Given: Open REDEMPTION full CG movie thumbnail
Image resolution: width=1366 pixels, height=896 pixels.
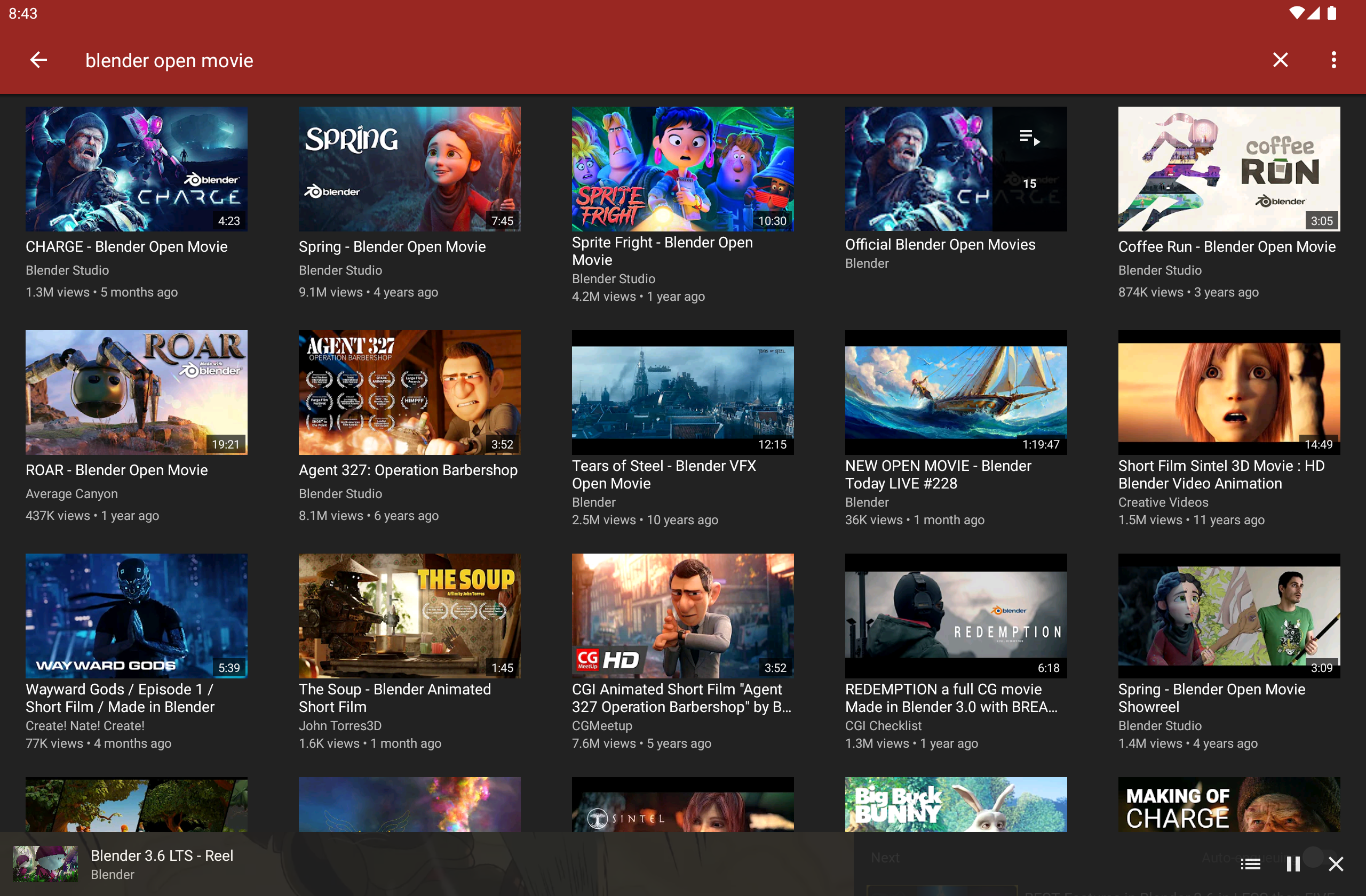Looking at the screenshot, I should point(956,615).
